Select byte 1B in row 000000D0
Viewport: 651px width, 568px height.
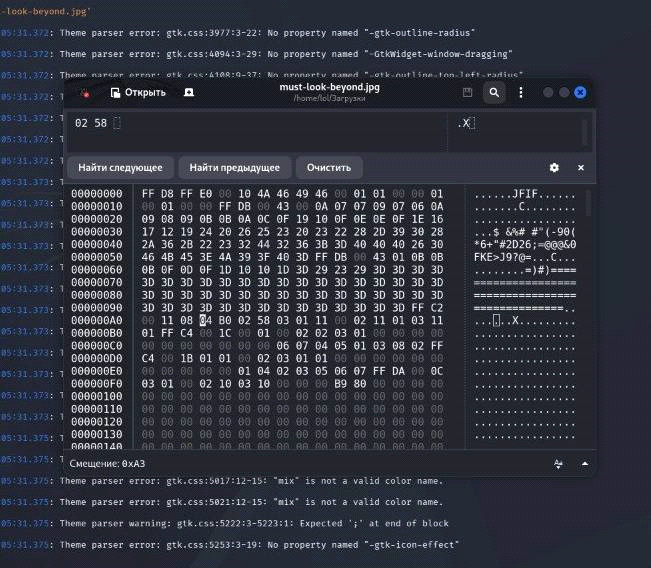tap(186, 358)
